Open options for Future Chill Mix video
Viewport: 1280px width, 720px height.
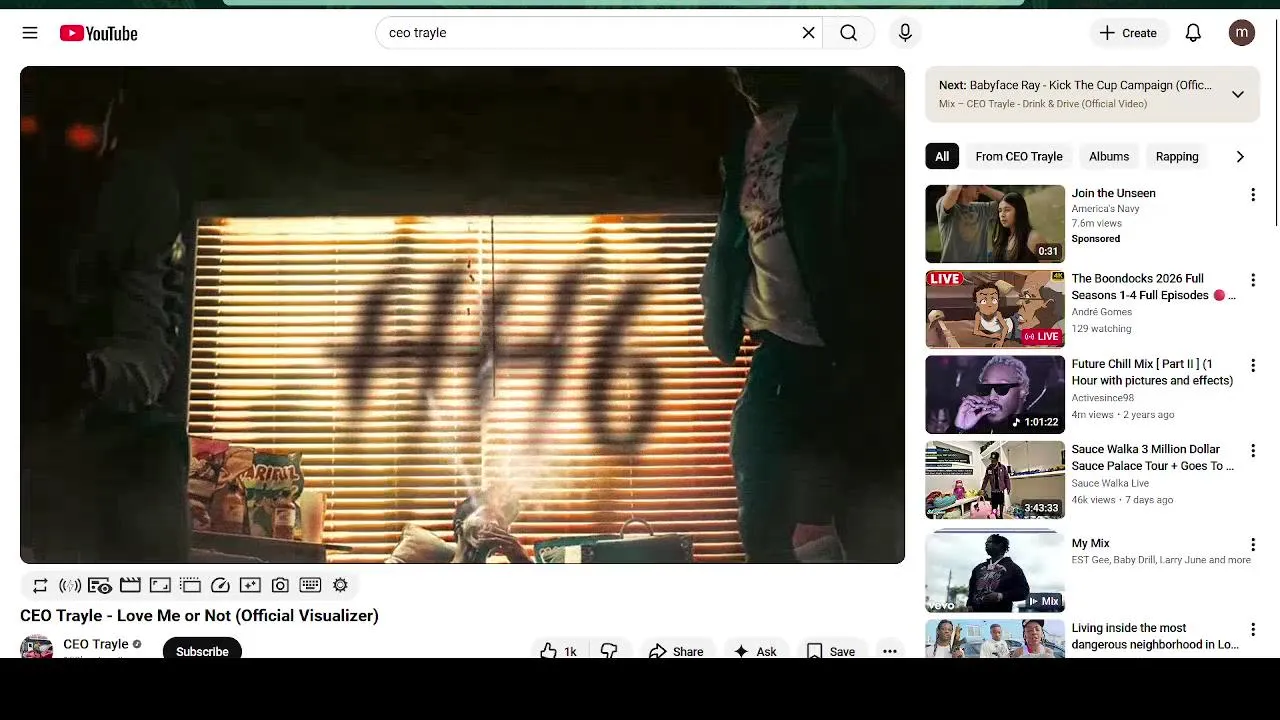(x=1252, y=365)
